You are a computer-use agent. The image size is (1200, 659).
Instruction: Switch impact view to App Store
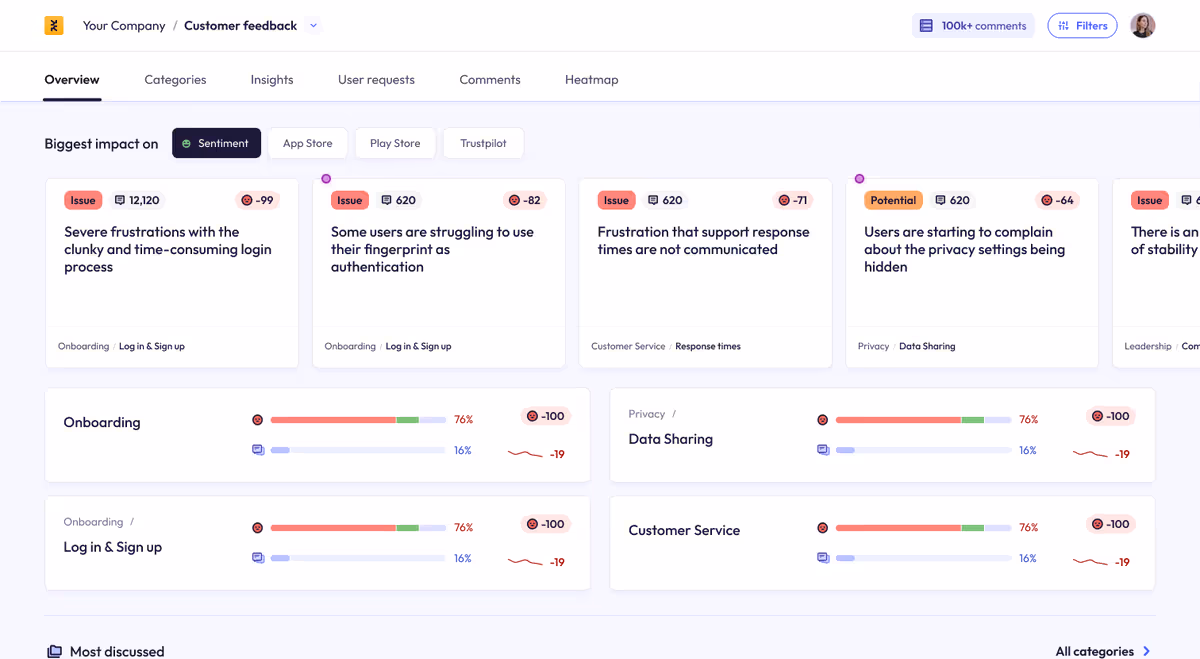[307, 143]
